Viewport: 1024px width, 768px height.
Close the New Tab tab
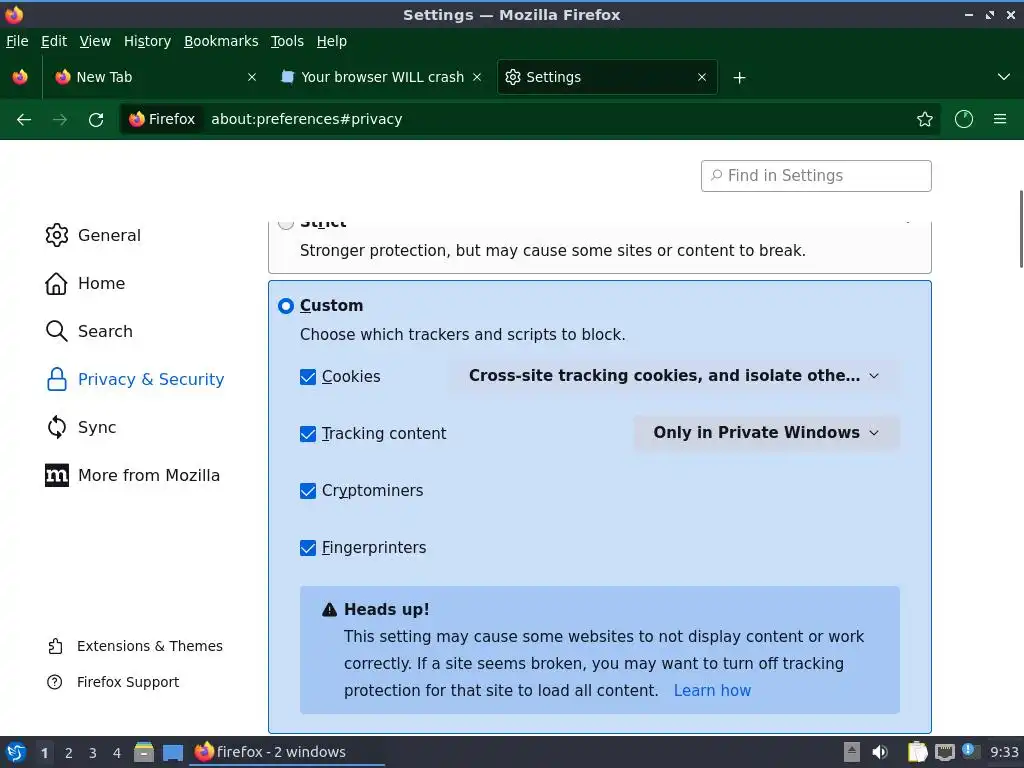pyautogui.click(x=251, y=77)
